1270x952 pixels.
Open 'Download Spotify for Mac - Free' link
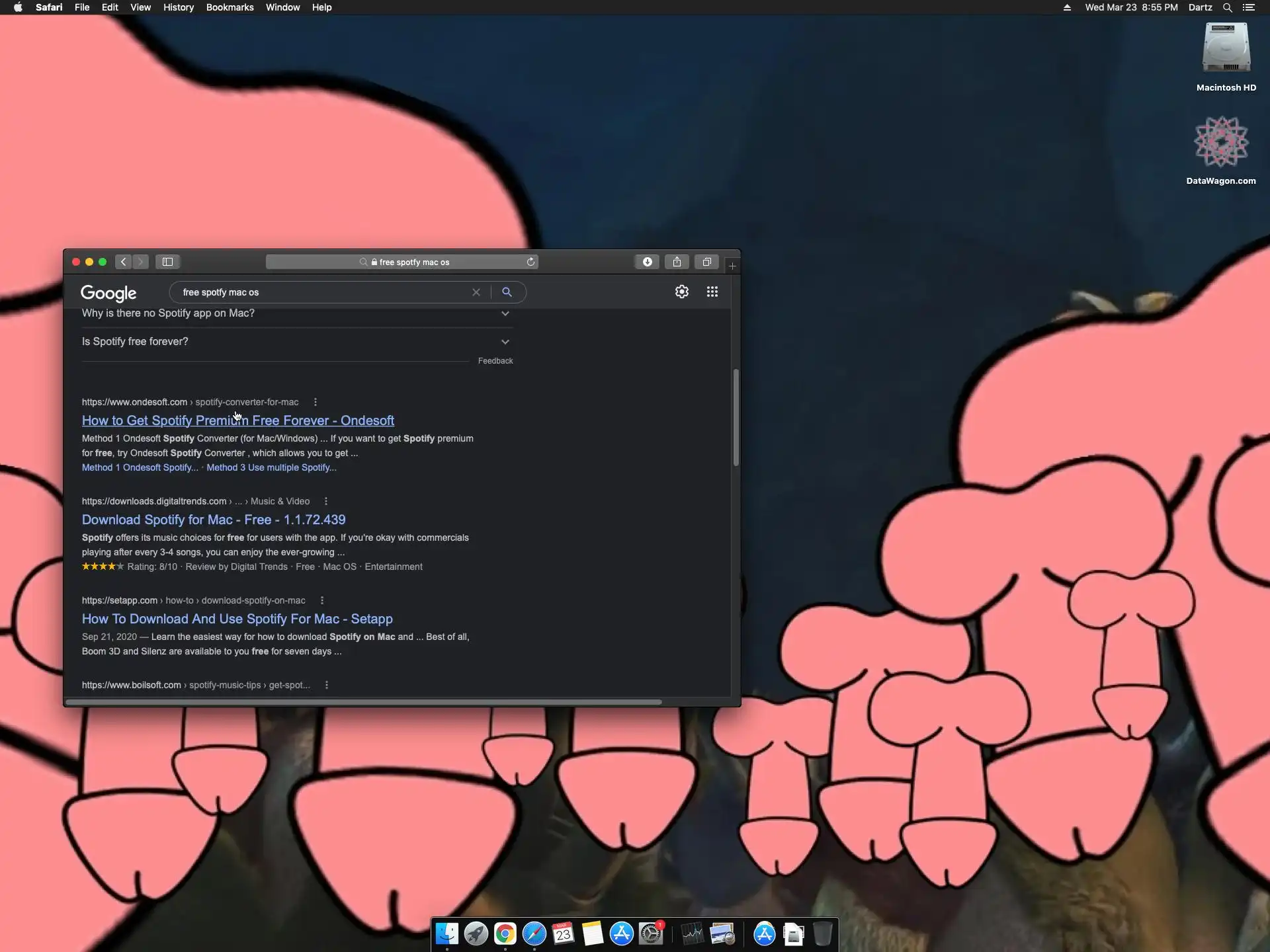pyautogui.click(x=214, y=520)
